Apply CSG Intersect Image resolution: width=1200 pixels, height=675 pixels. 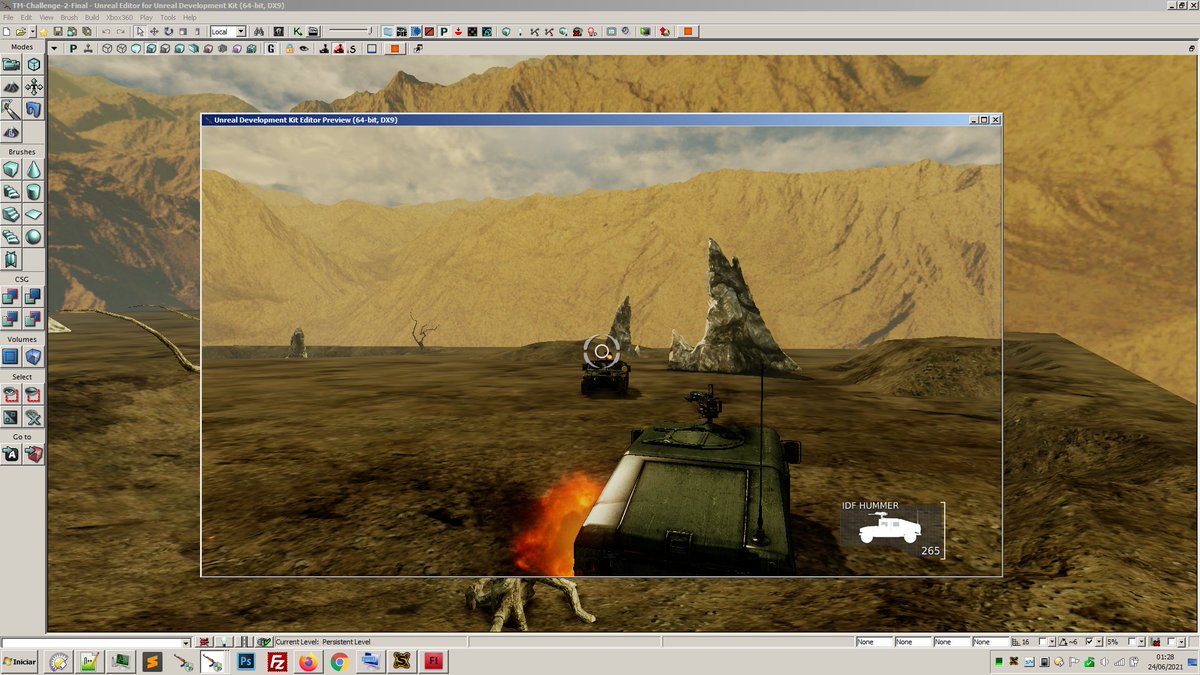(11, 318)
